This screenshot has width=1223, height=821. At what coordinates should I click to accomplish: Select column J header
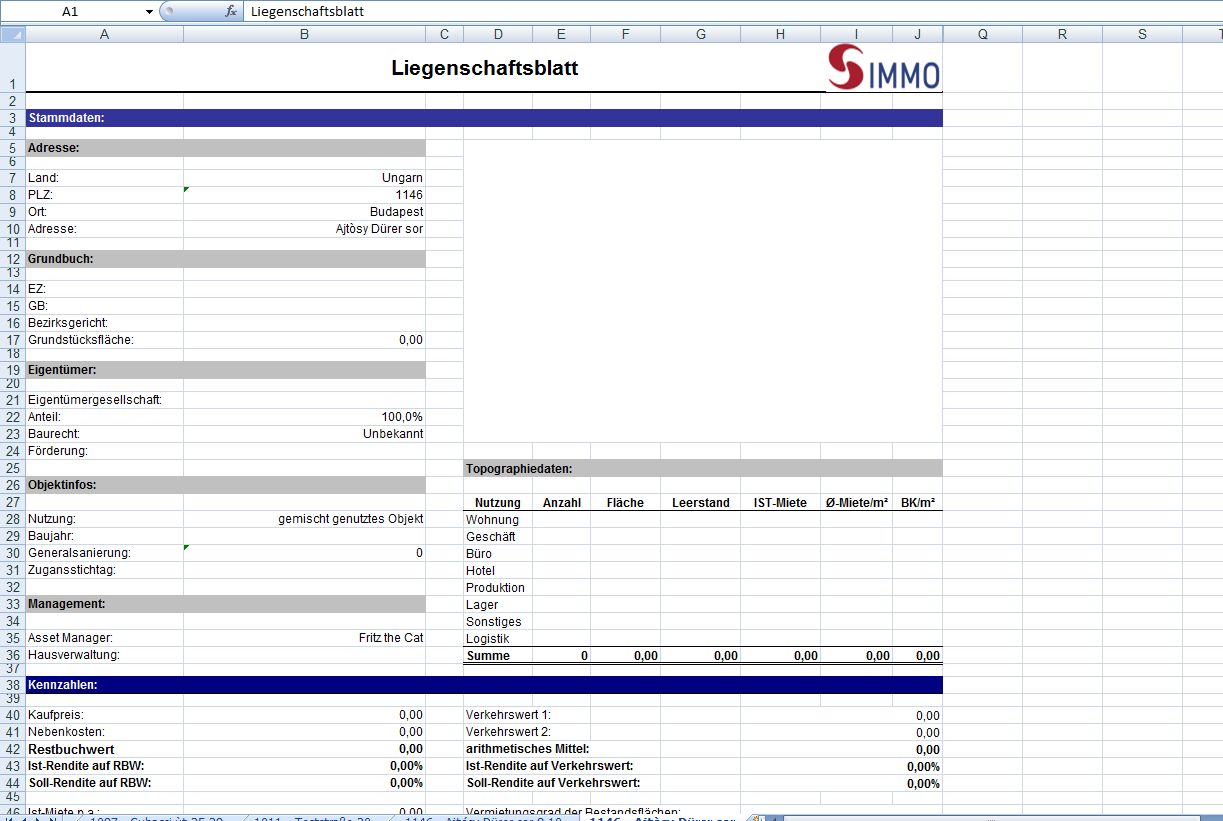click(x=918, y=34)
